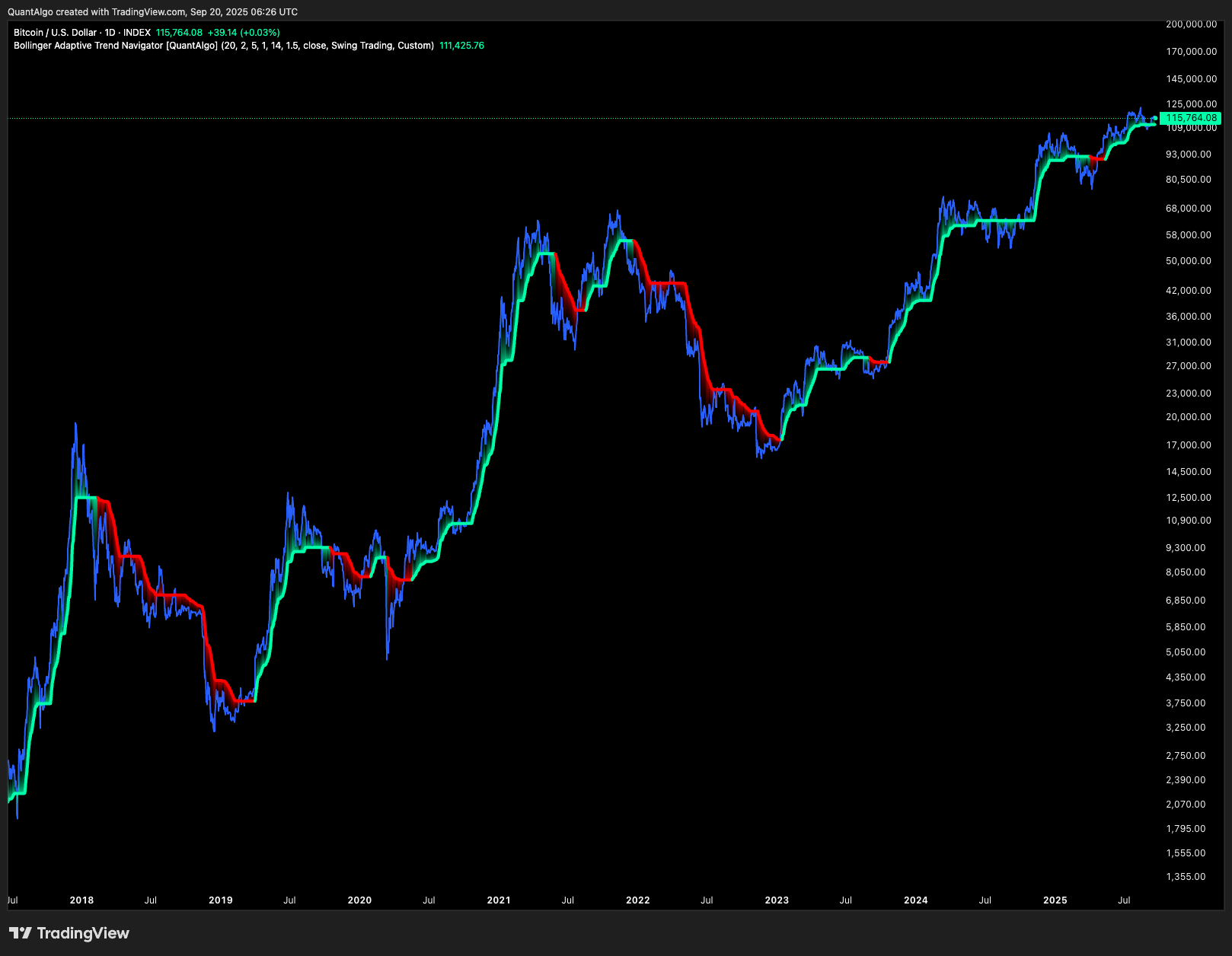Click the 170,000.00 price axis label
Screen dimensions: 1232x956
point(1192,52)
